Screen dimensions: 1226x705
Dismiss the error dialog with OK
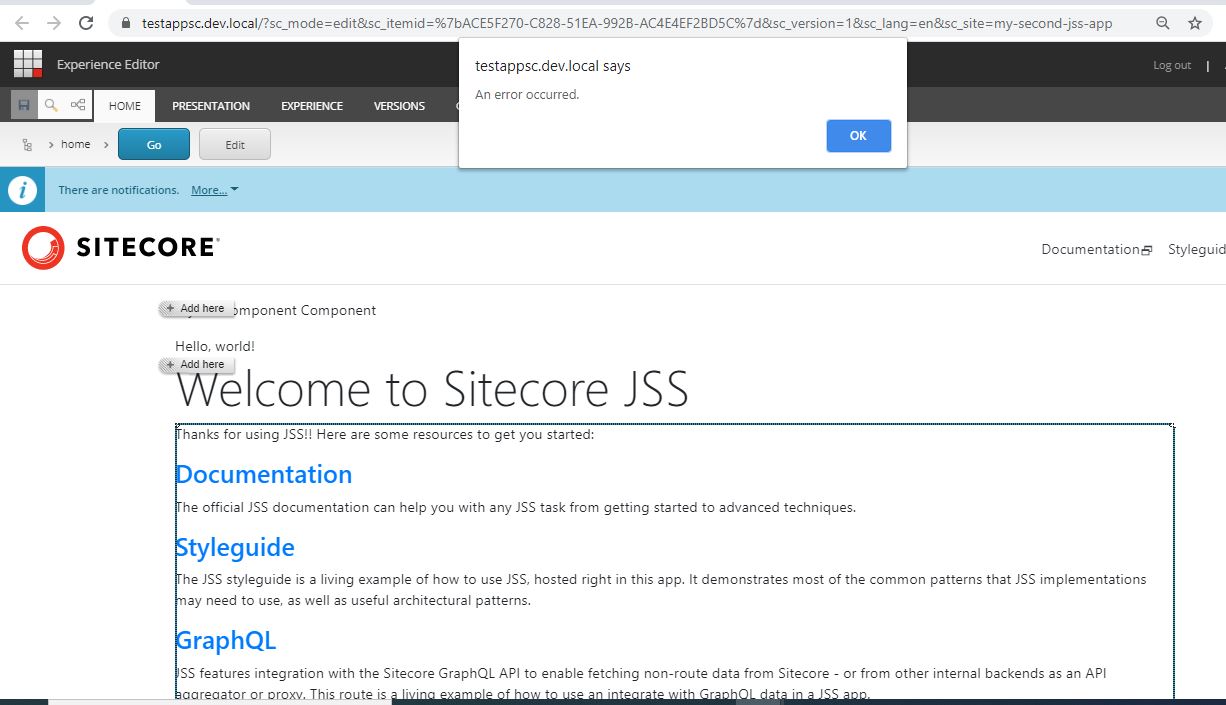(x=858, y=135)
